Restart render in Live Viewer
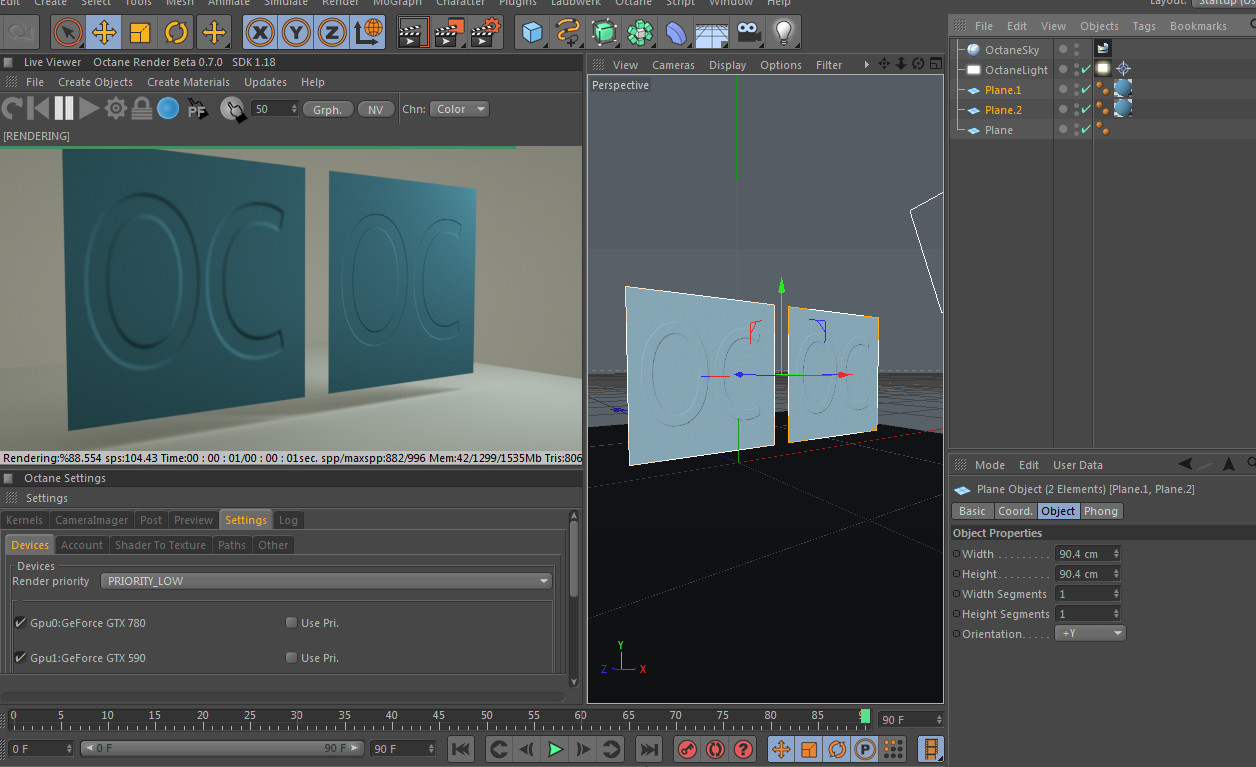1256x767 pixels. pos(13,108)
